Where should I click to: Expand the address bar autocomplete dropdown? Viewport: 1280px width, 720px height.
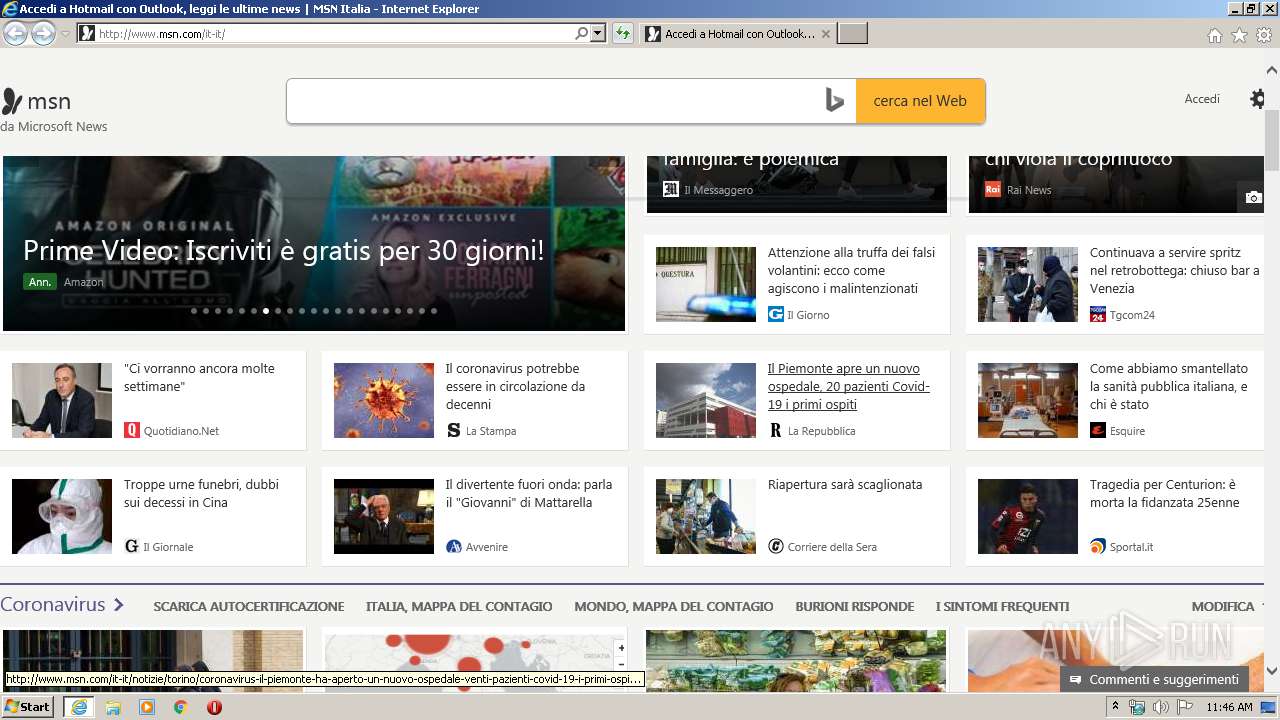598,34
